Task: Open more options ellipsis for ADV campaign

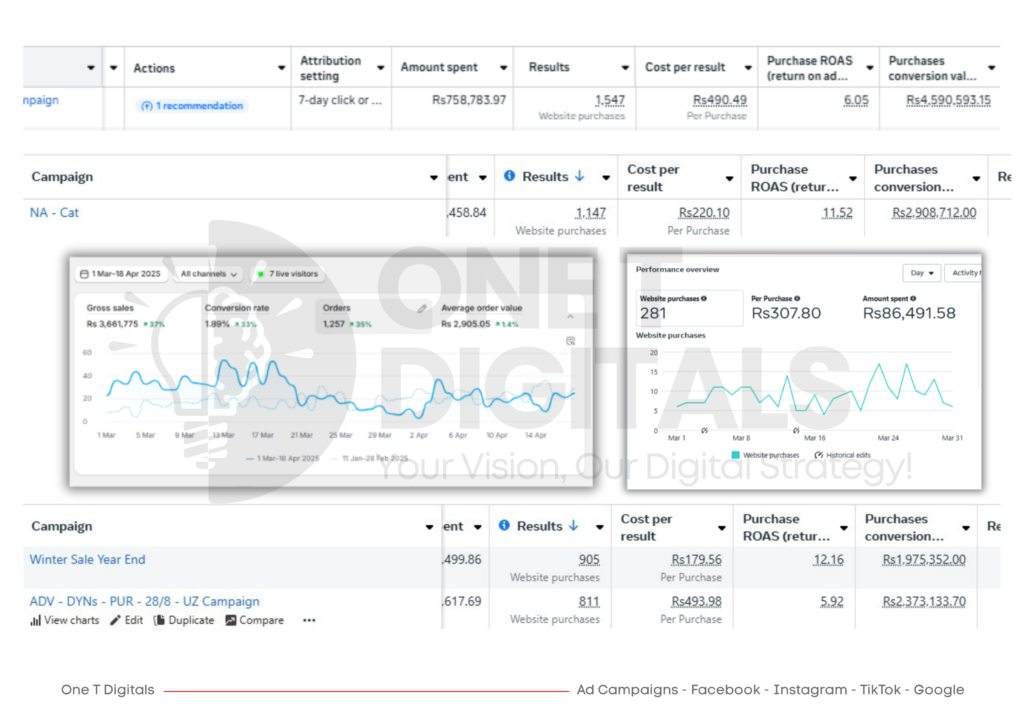Action: pyautogui.click(x=309, y=620)
